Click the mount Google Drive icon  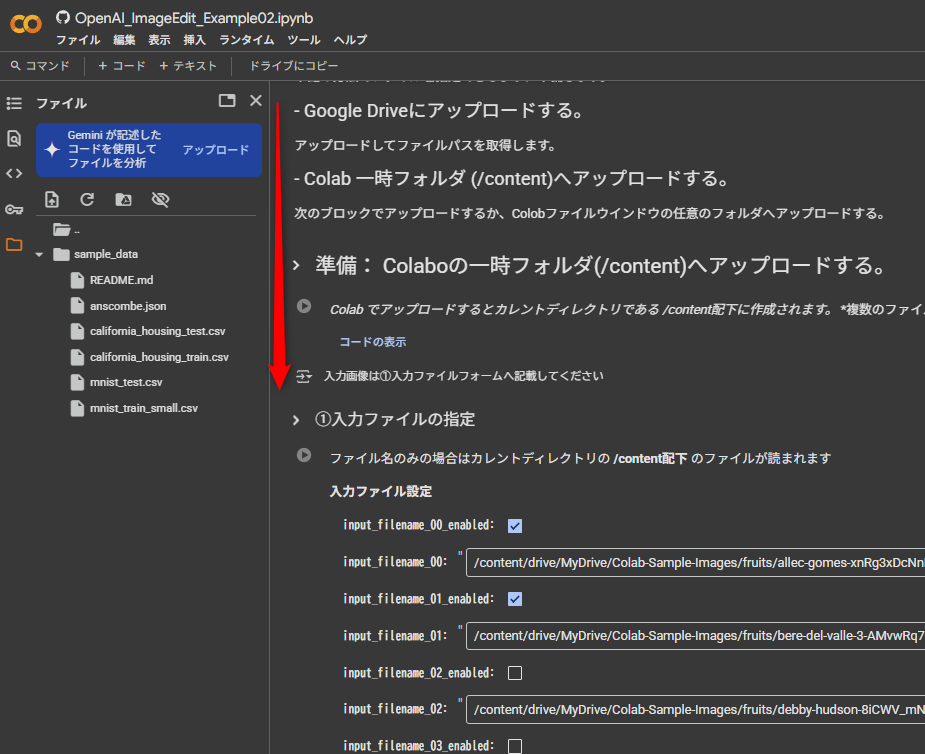coord(123,199)
